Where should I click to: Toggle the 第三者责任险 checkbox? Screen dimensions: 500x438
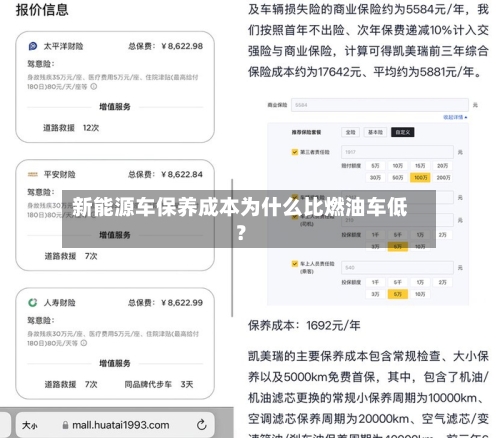click(295, 152)
